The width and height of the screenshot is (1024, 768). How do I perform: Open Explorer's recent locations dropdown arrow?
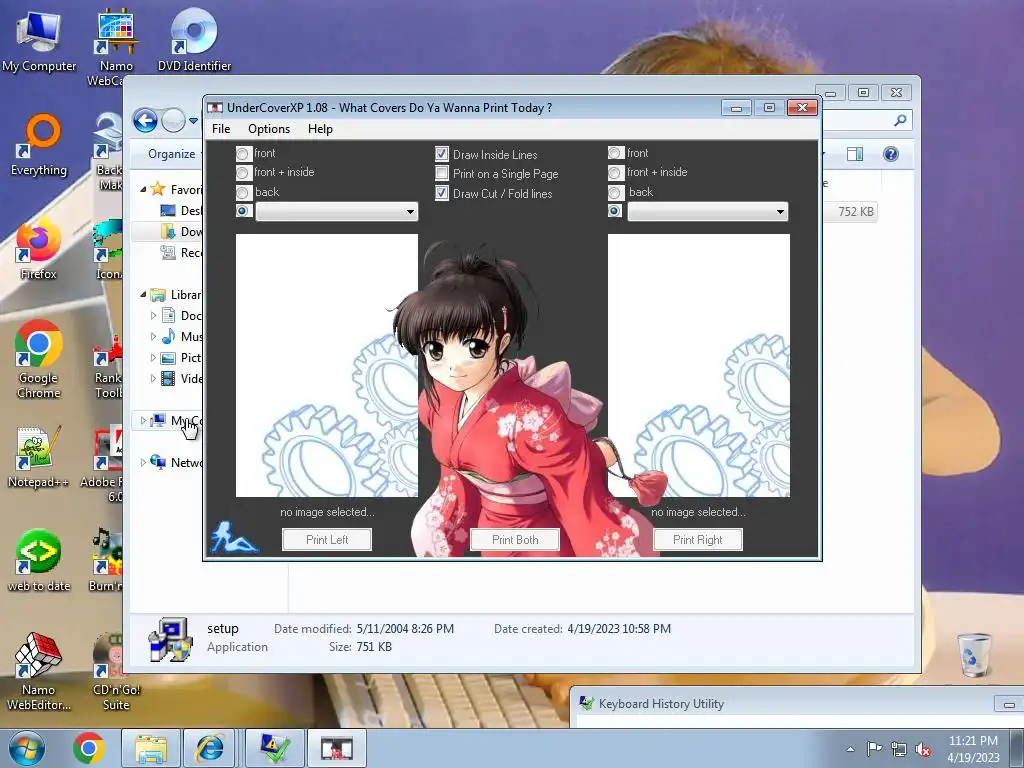[193, 121]
